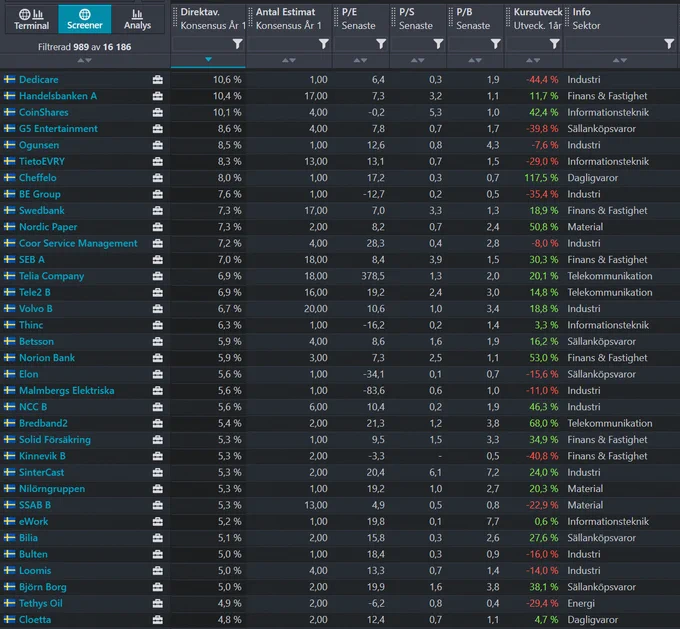The height and width of the screenshot is (629, 680).
Task: Click briefcase icon for Elon
Action: click(x=158, y=374)
